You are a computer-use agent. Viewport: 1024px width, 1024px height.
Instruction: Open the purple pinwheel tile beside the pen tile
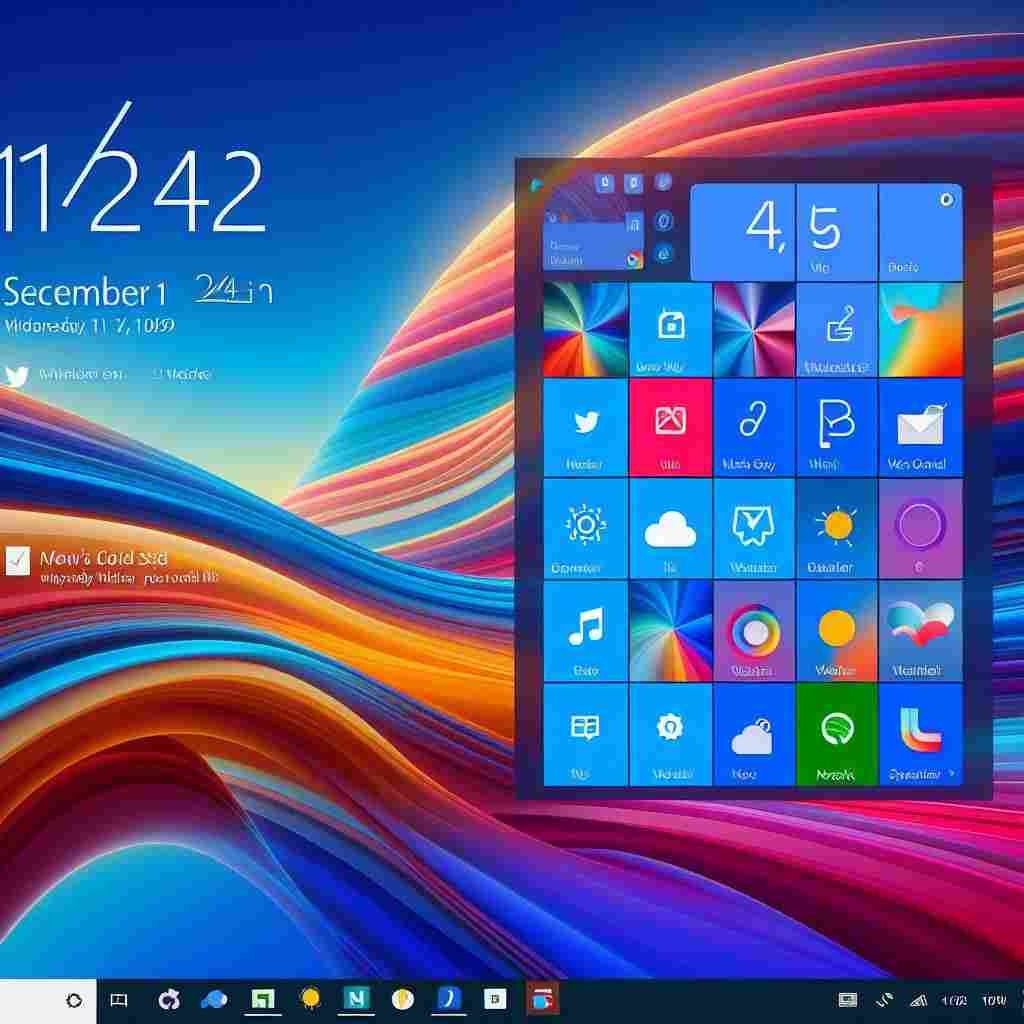coord(754,329)
